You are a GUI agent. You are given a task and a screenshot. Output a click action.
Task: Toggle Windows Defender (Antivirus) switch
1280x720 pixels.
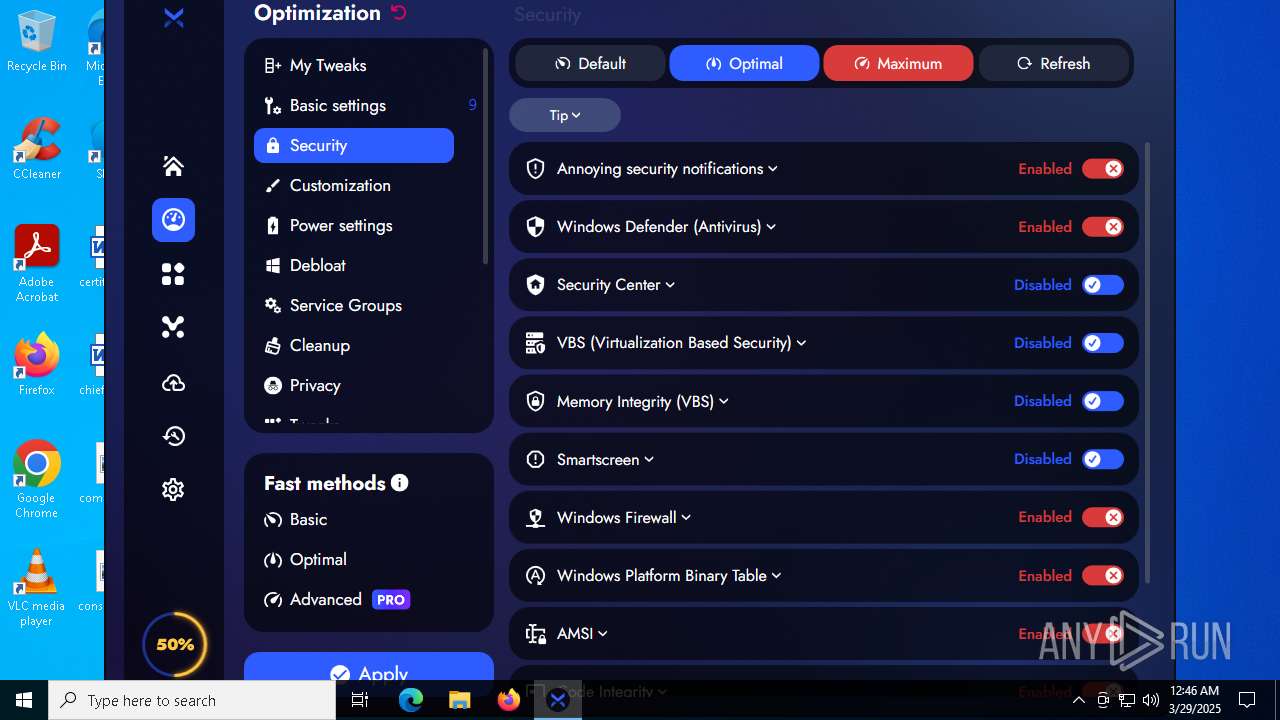[x=1103, y=227]
